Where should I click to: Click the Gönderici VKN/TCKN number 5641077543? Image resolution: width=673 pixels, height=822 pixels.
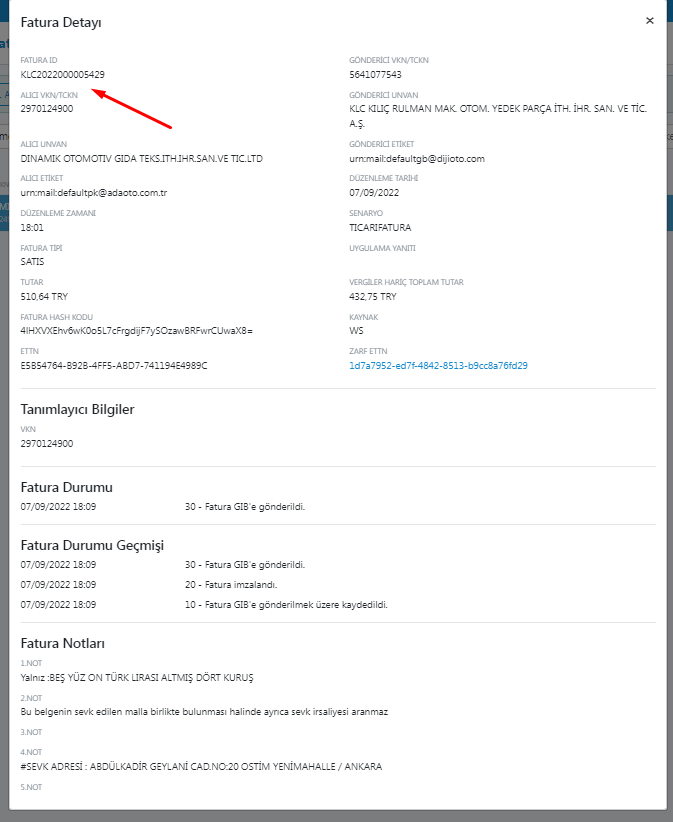(375, 74)
